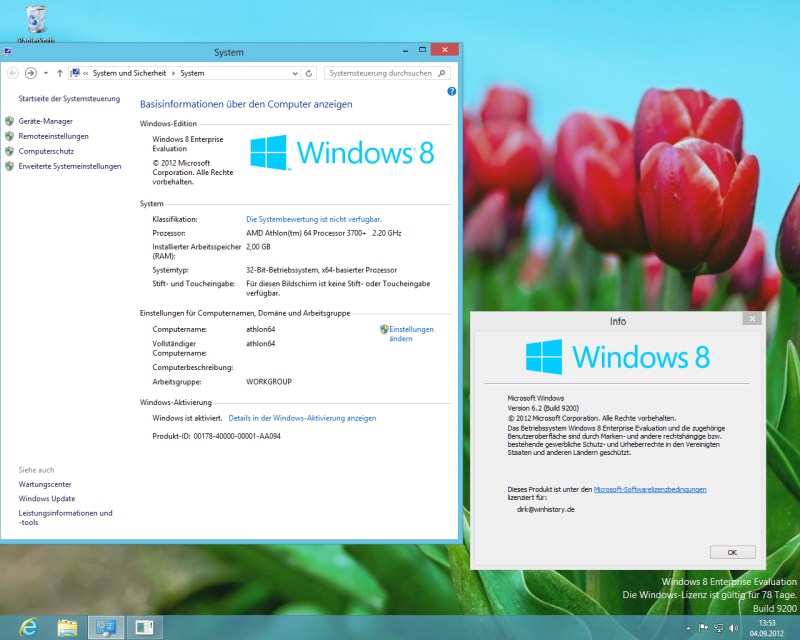
Task: Open the Papierkorb recycle bin desktop icon
Action: (x=36, y=22)
